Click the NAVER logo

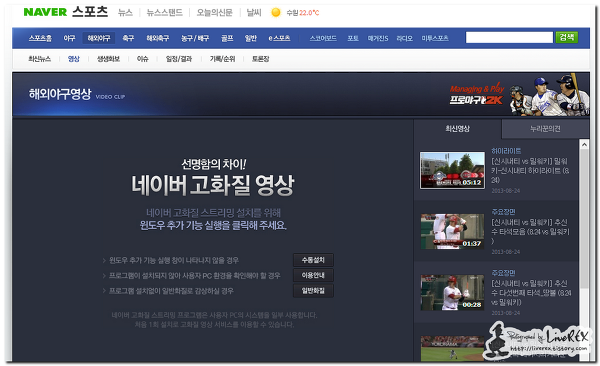coord(45,12)
